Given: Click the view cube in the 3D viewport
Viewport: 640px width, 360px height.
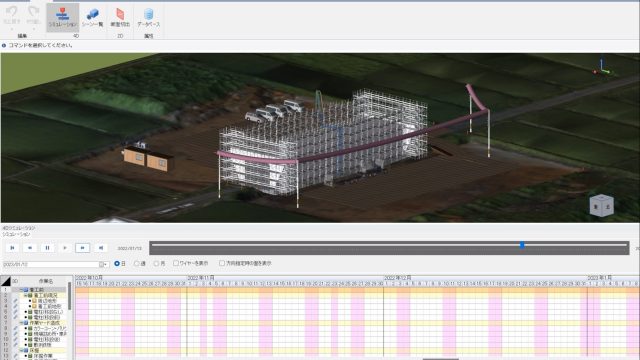Looking at the screenshot, I should [x=602, y=205].
